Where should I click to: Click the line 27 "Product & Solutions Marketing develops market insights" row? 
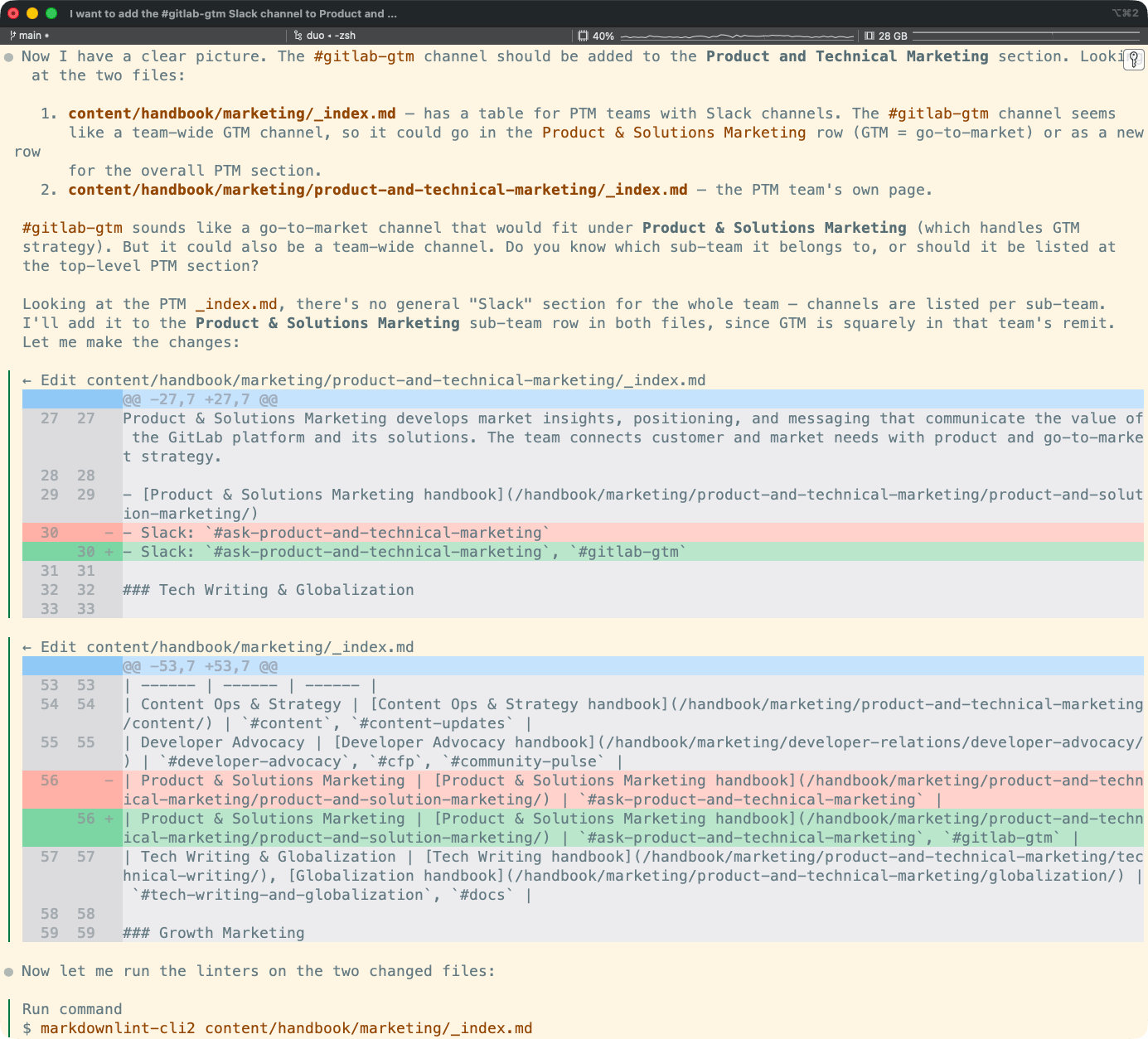583,437
